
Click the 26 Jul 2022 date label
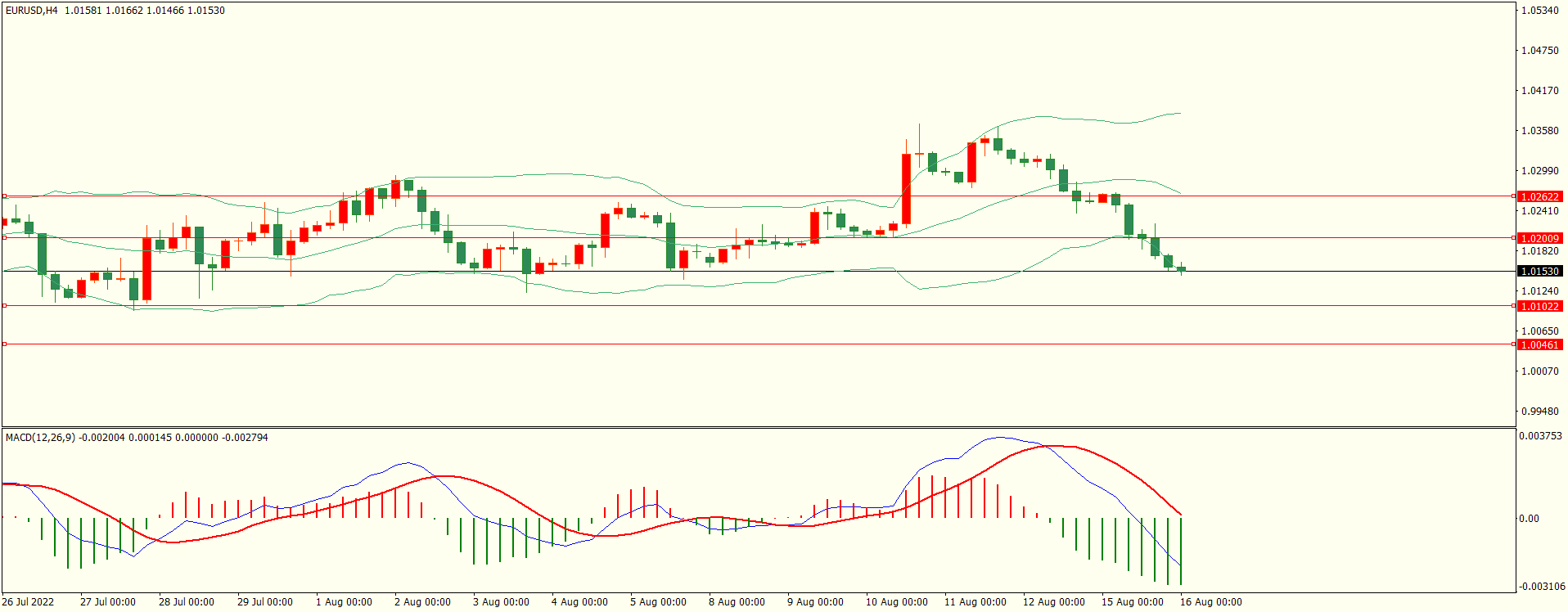point(28,602)
